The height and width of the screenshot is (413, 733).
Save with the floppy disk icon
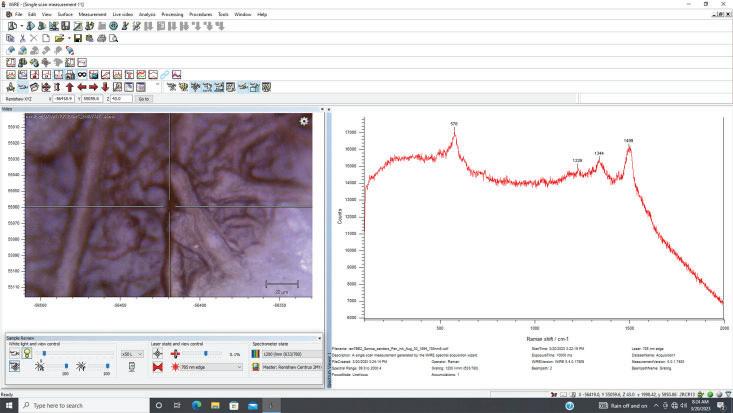78,38
